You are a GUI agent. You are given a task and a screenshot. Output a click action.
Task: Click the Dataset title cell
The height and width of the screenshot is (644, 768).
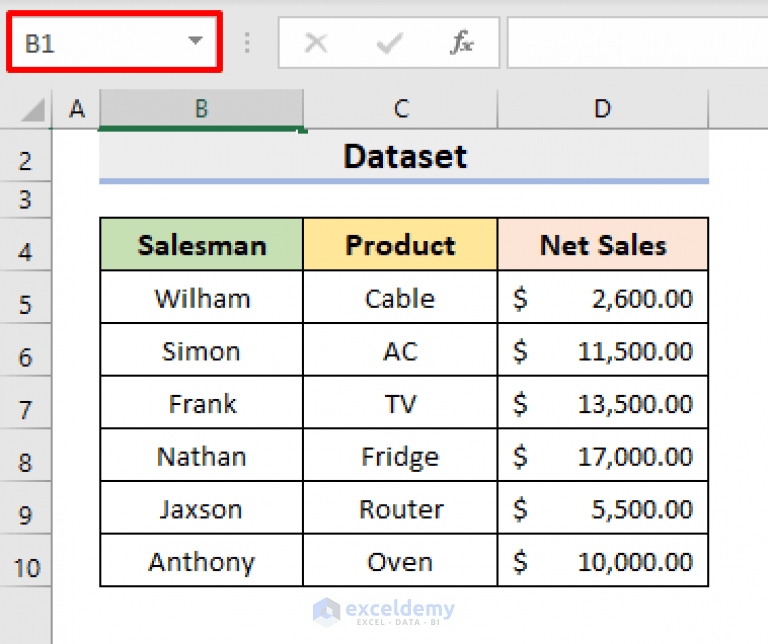(x=404, y=156)
